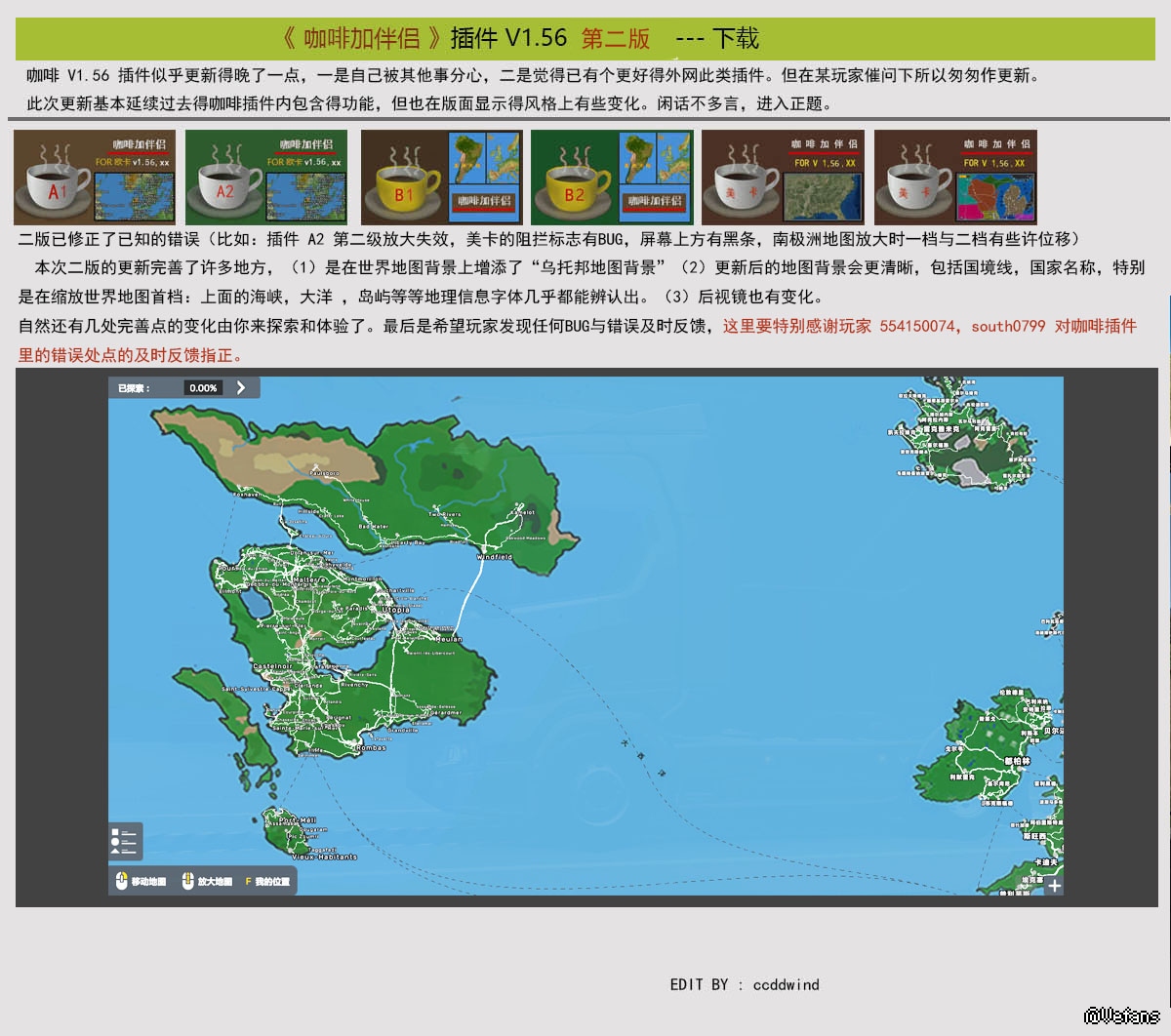
Task: Click the EDIT BY : ccddwind credit
Action: tap(745, 984)
